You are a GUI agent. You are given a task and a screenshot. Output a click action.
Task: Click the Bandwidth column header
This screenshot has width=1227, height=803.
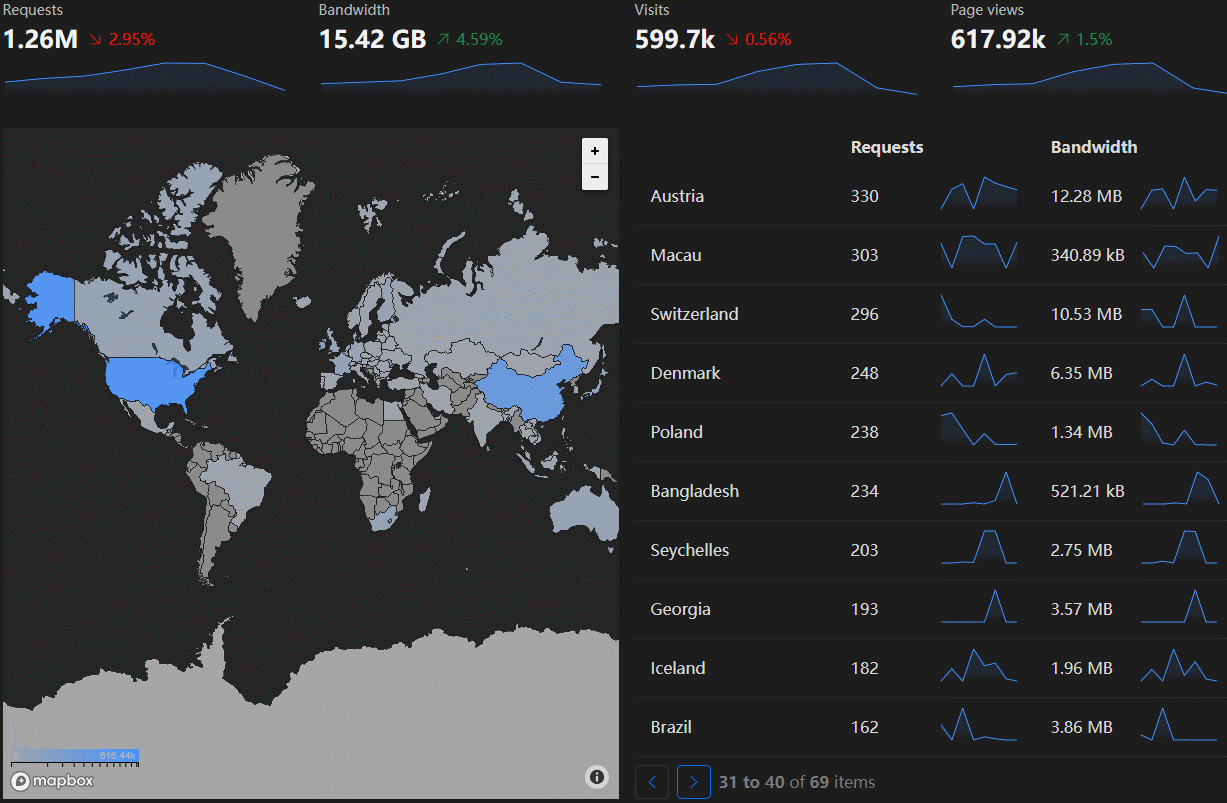(x=1093, y=147)
